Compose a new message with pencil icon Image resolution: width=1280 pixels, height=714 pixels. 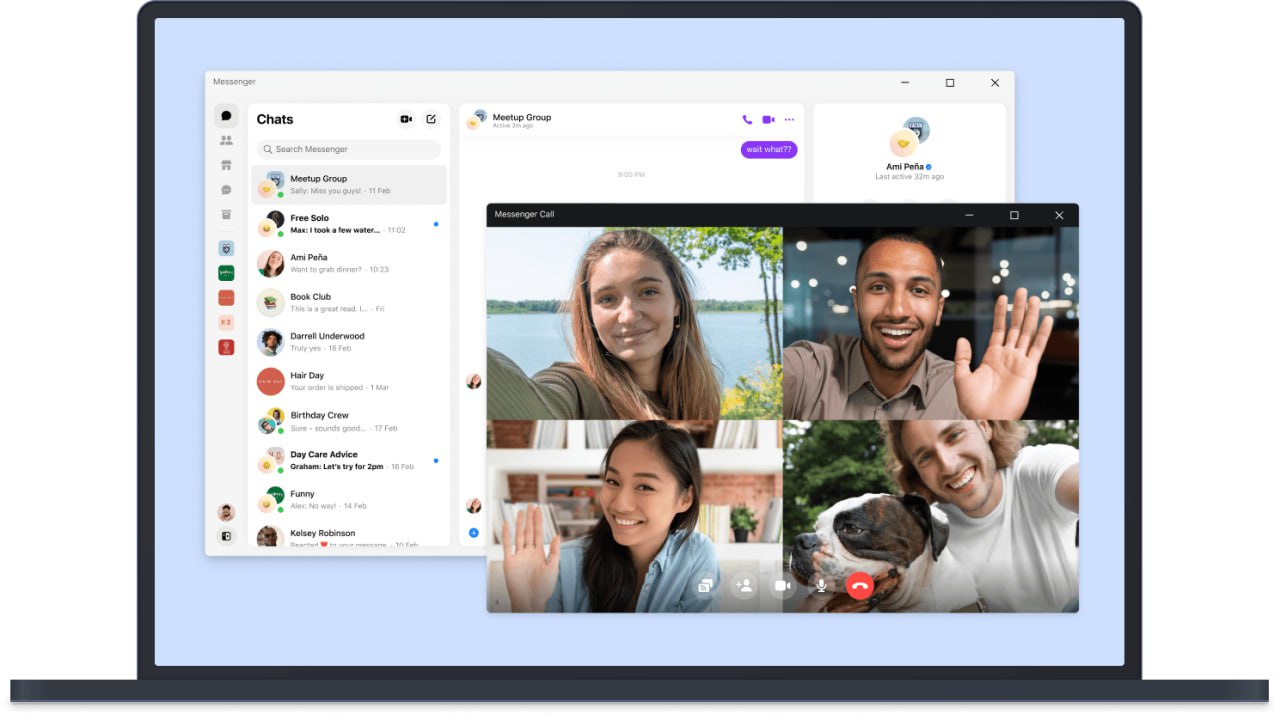point(431,119)
